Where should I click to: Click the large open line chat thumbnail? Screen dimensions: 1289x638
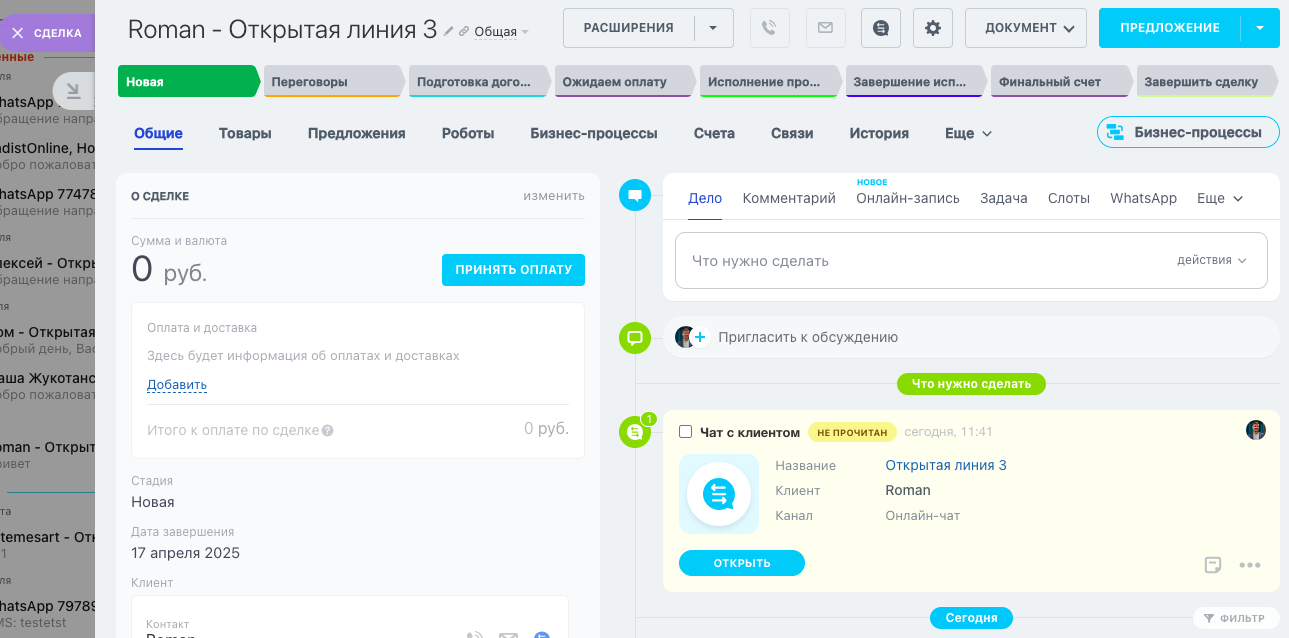(719, 494)
